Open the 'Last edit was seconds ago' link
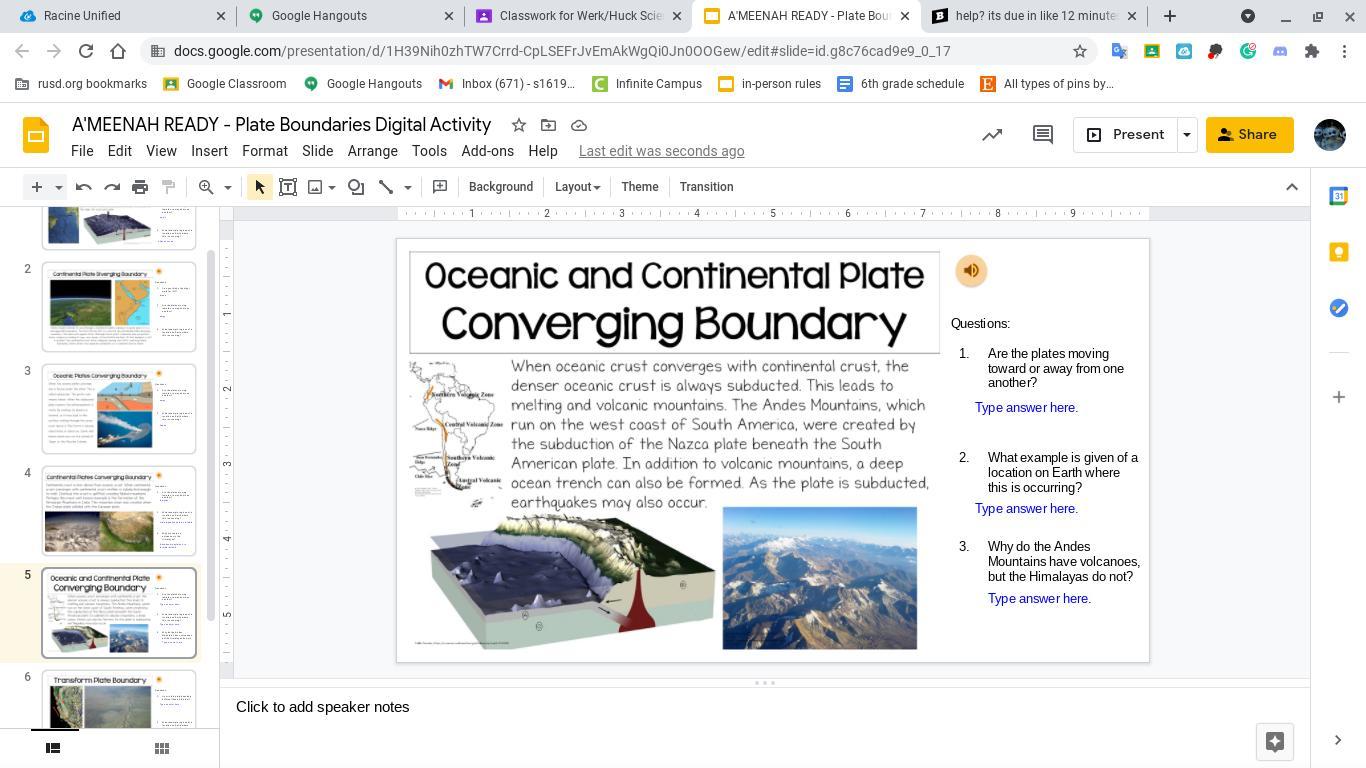The image size is (1366, 768). (661, 151)
